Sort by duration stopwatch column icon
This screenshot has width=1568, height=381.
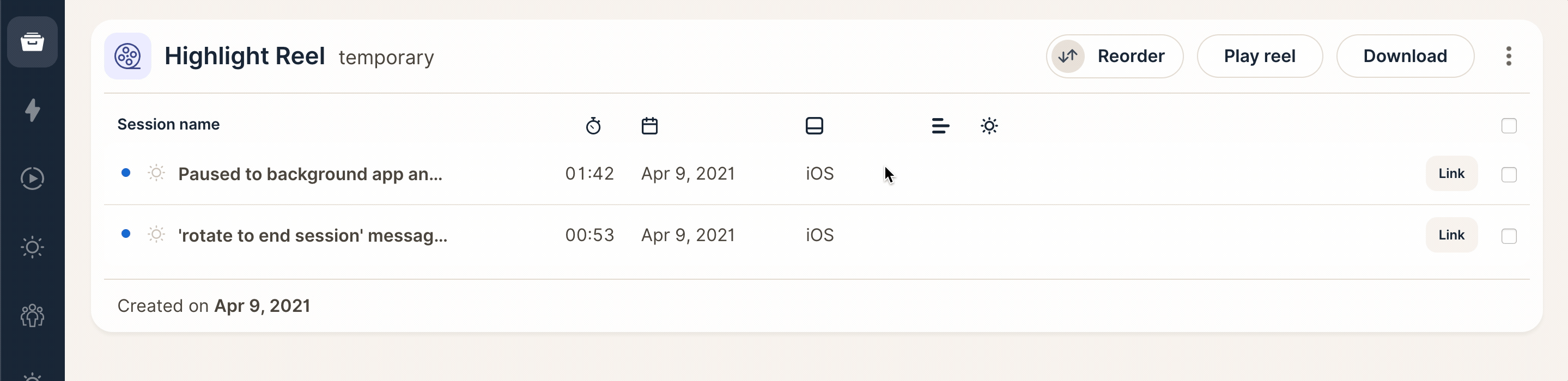(x=593, y=126)
